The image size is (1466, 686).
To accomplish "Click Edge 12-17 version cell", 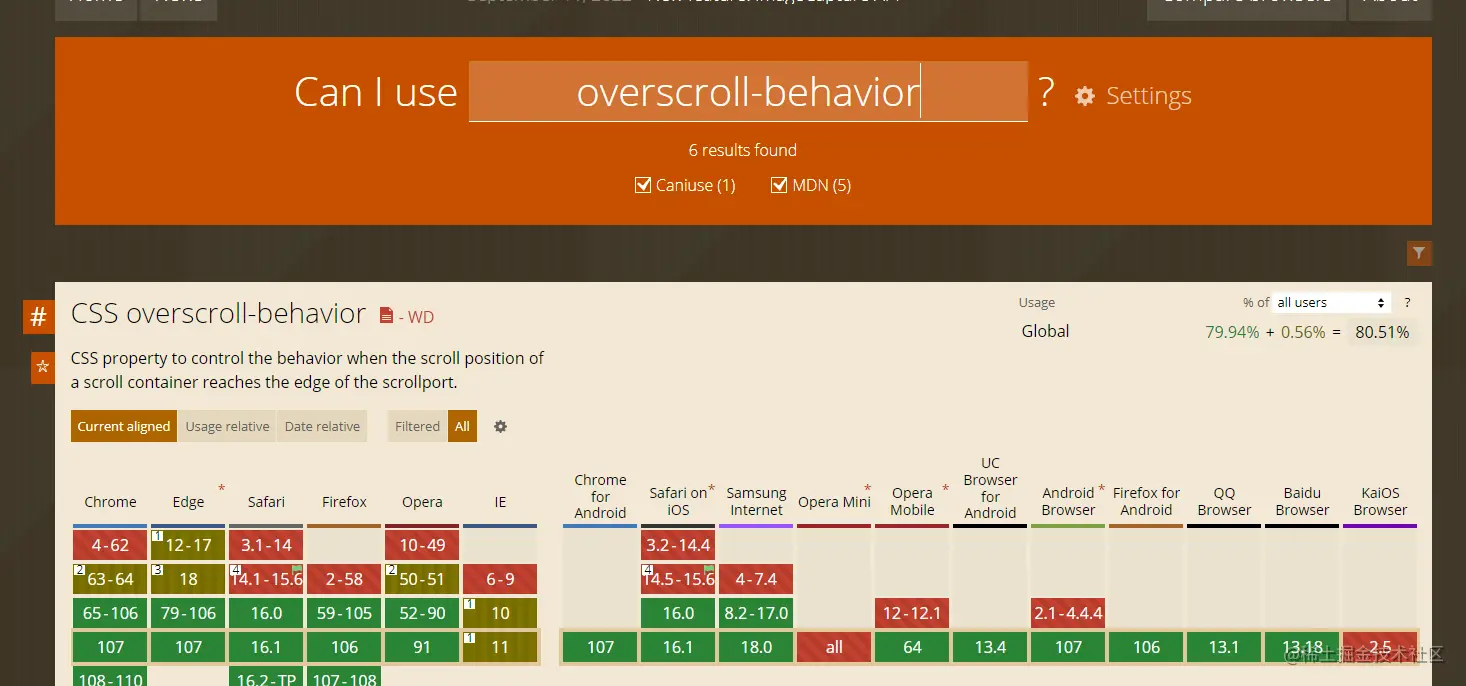I will [x=188, y=545].
